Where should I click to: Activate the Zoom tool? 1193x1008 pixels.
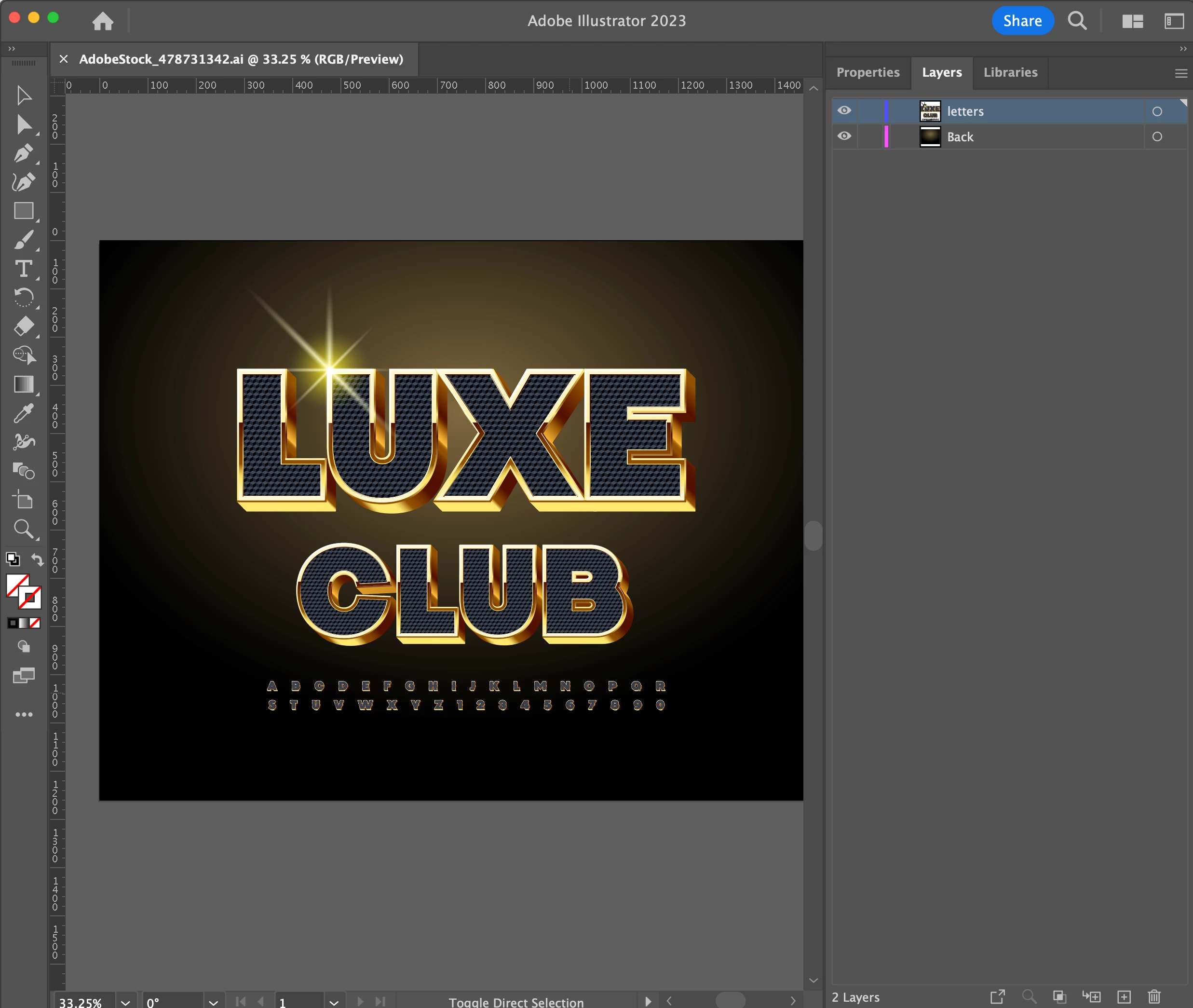(24, 529)
